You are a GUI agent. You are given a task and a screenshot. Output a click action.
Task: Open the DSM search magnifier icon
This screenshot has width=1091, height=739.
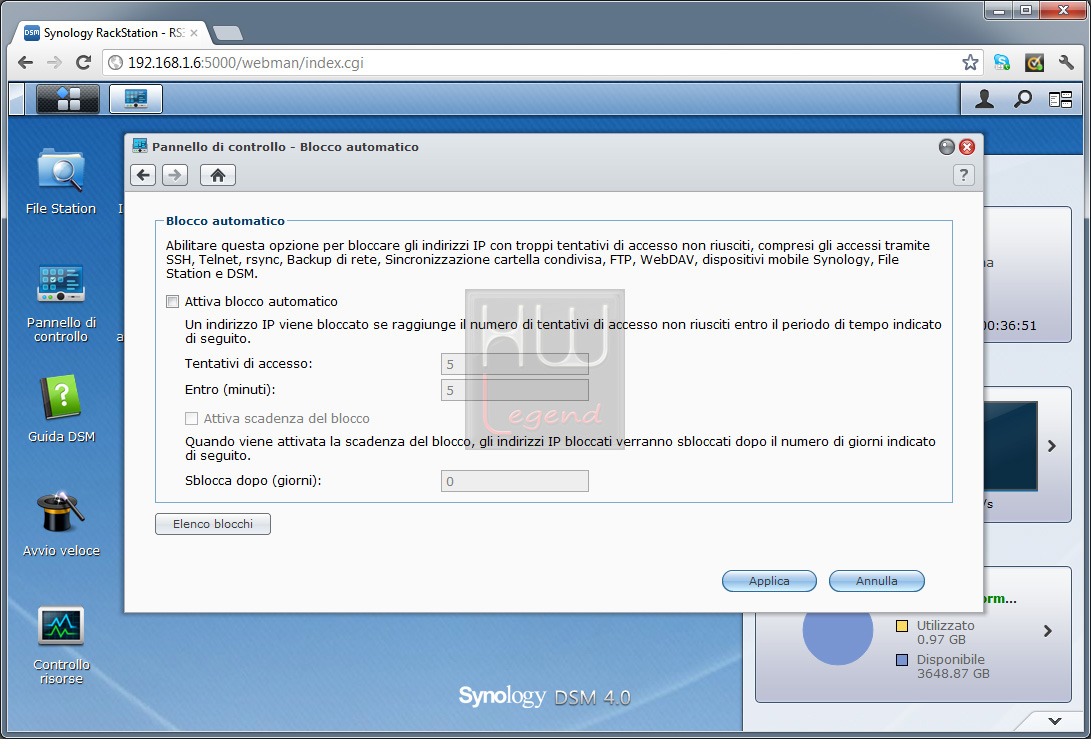click(1022, 99)
